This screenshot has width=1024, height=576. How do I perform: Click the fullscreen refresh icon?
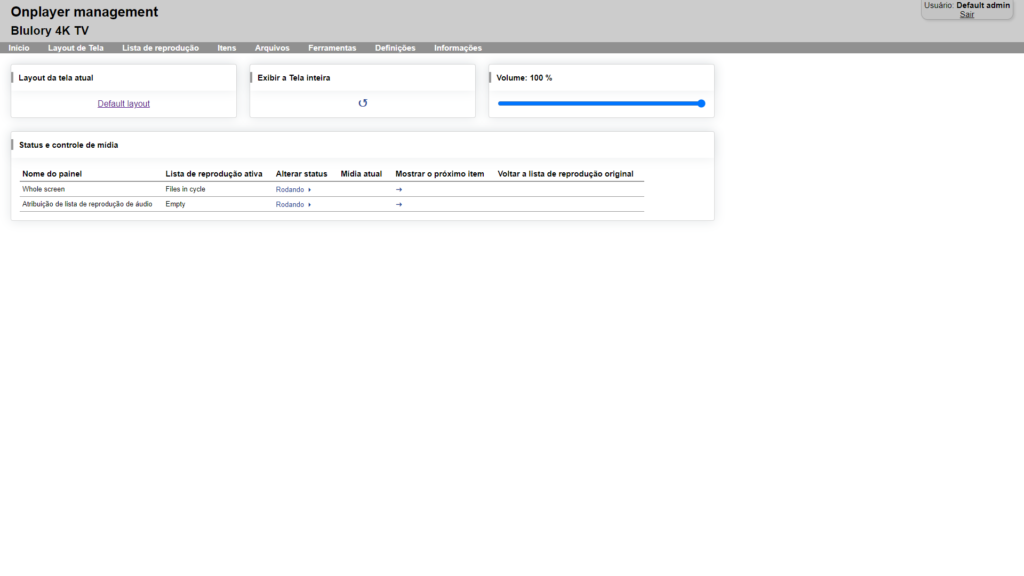(362, 103)
